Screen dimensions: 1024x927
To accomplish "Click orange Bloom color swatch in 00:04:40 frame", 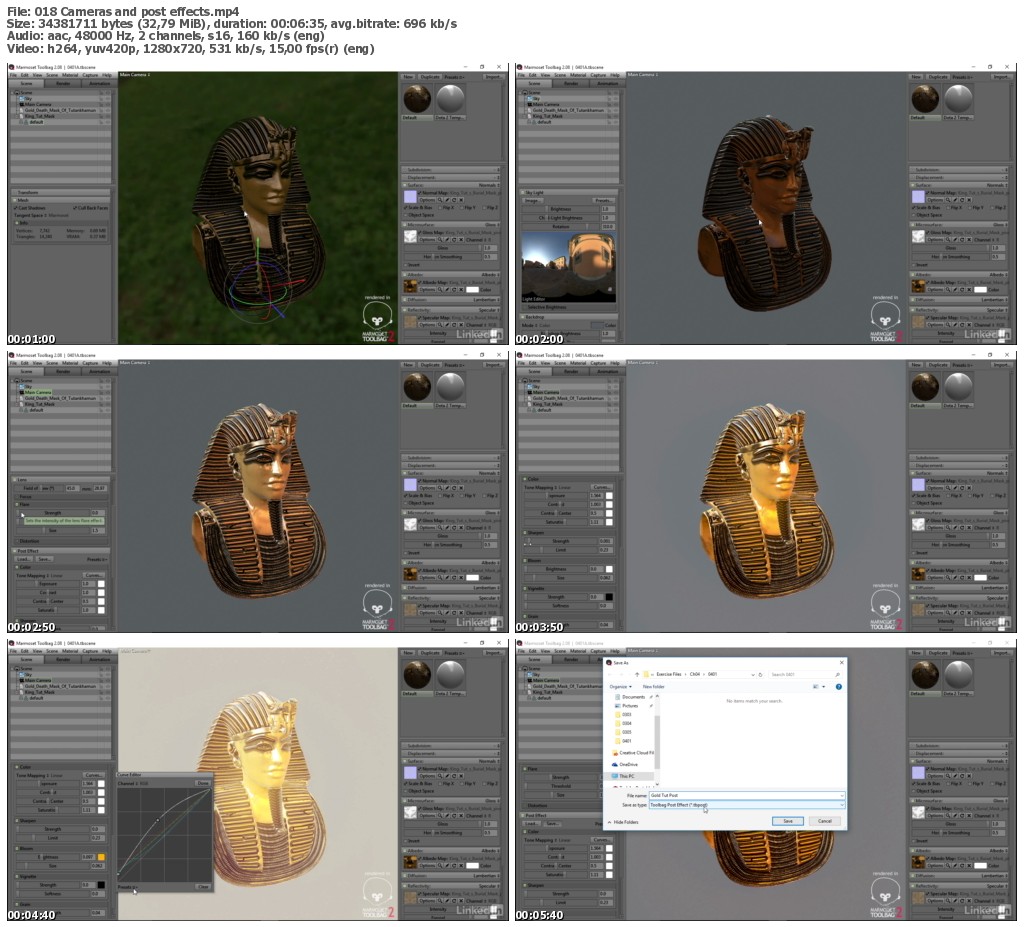I will [101, 856].
